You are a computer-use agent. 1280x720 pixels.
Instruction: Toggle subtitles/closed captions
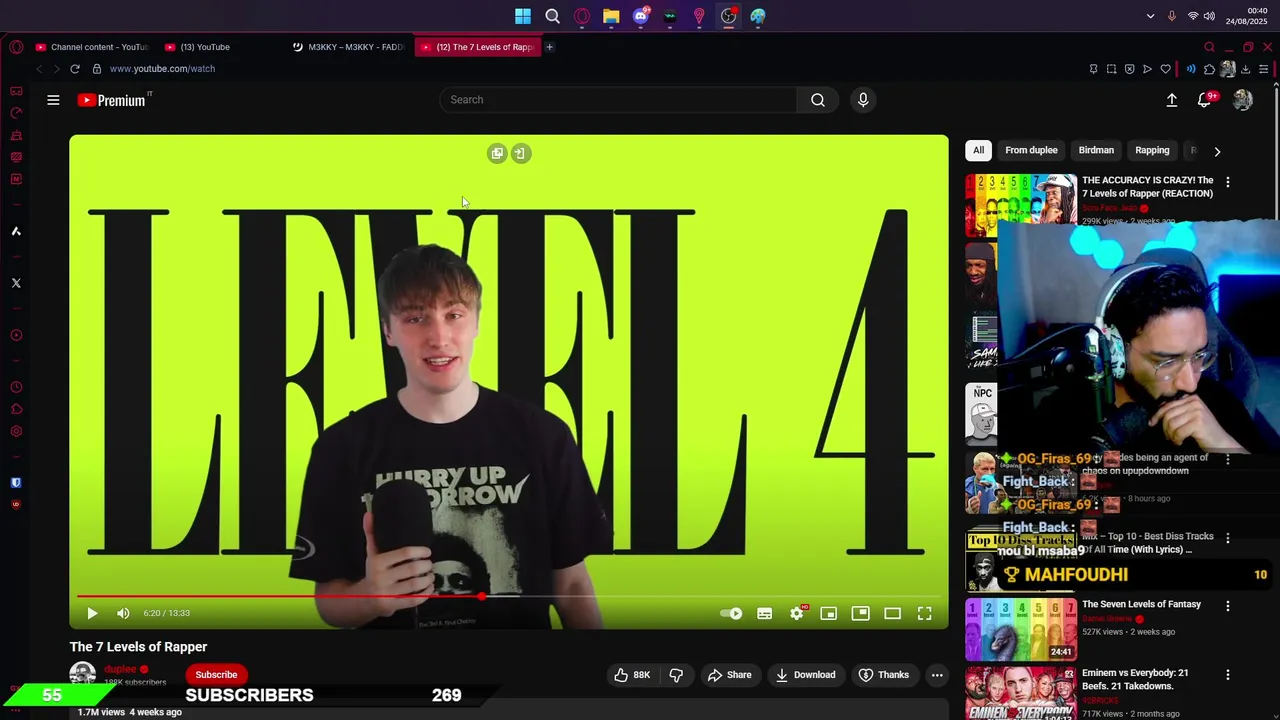(x=765, y=613)
